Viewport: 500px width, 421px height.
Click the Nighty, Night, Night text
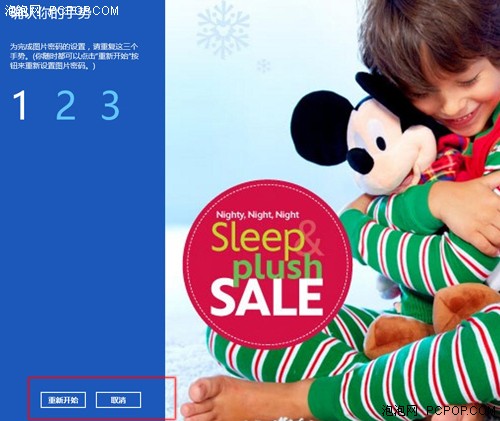point(258,215)
